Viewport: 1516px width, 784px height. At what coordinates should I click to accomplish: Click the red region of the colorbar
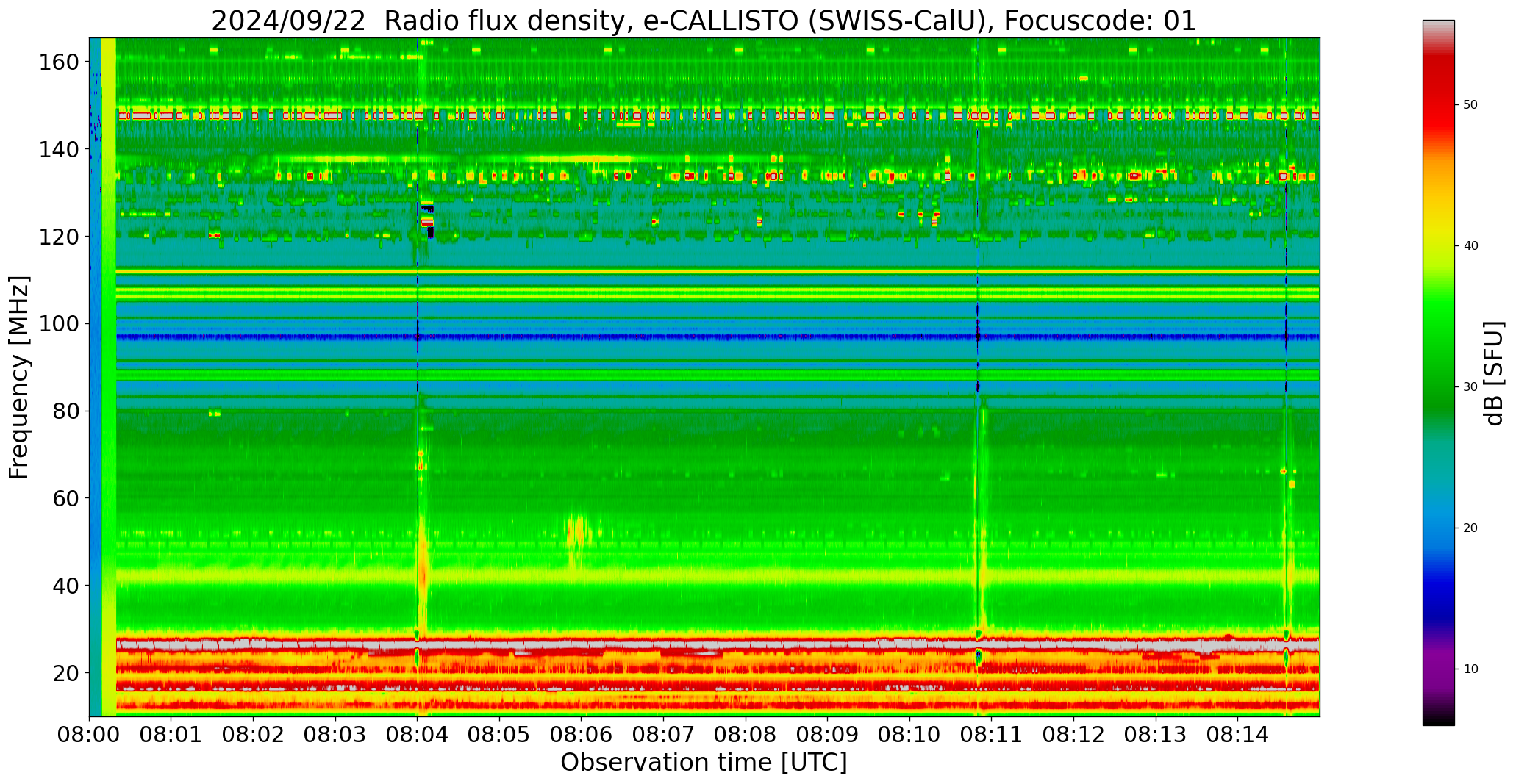click(x=1438, y=96)
